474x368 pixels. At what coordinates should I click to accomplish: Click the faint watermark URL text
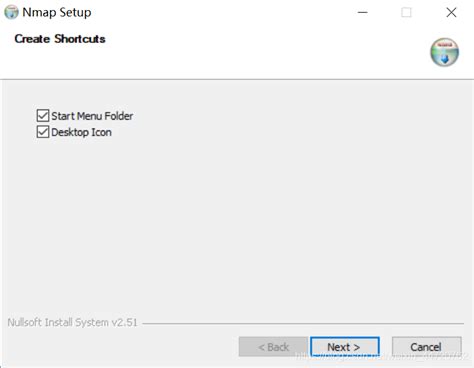point(383,356)
